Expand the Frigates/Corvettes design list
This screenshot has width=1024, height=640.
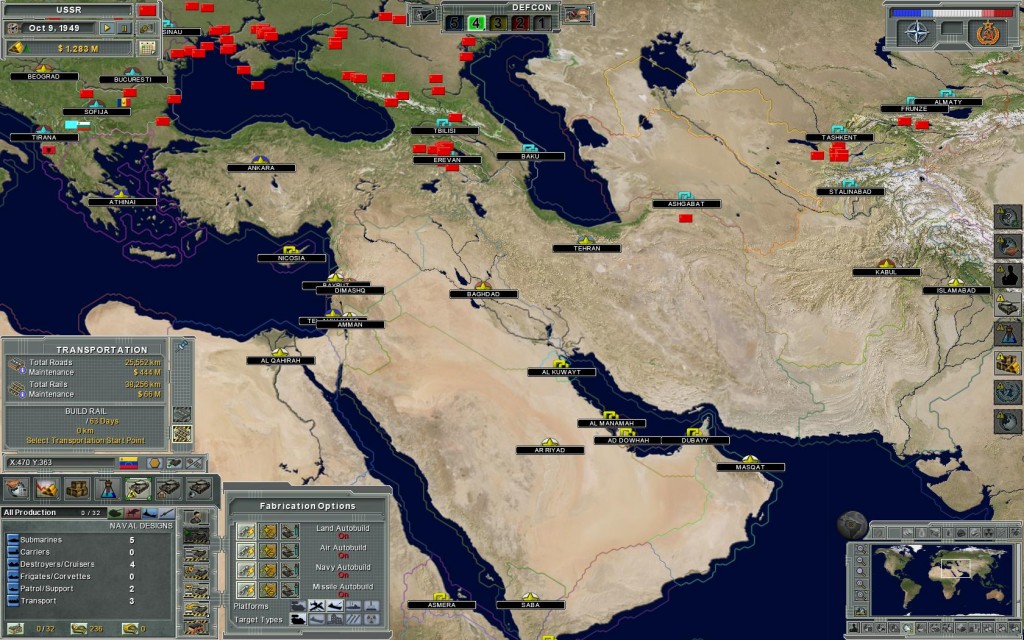point(12,577)
